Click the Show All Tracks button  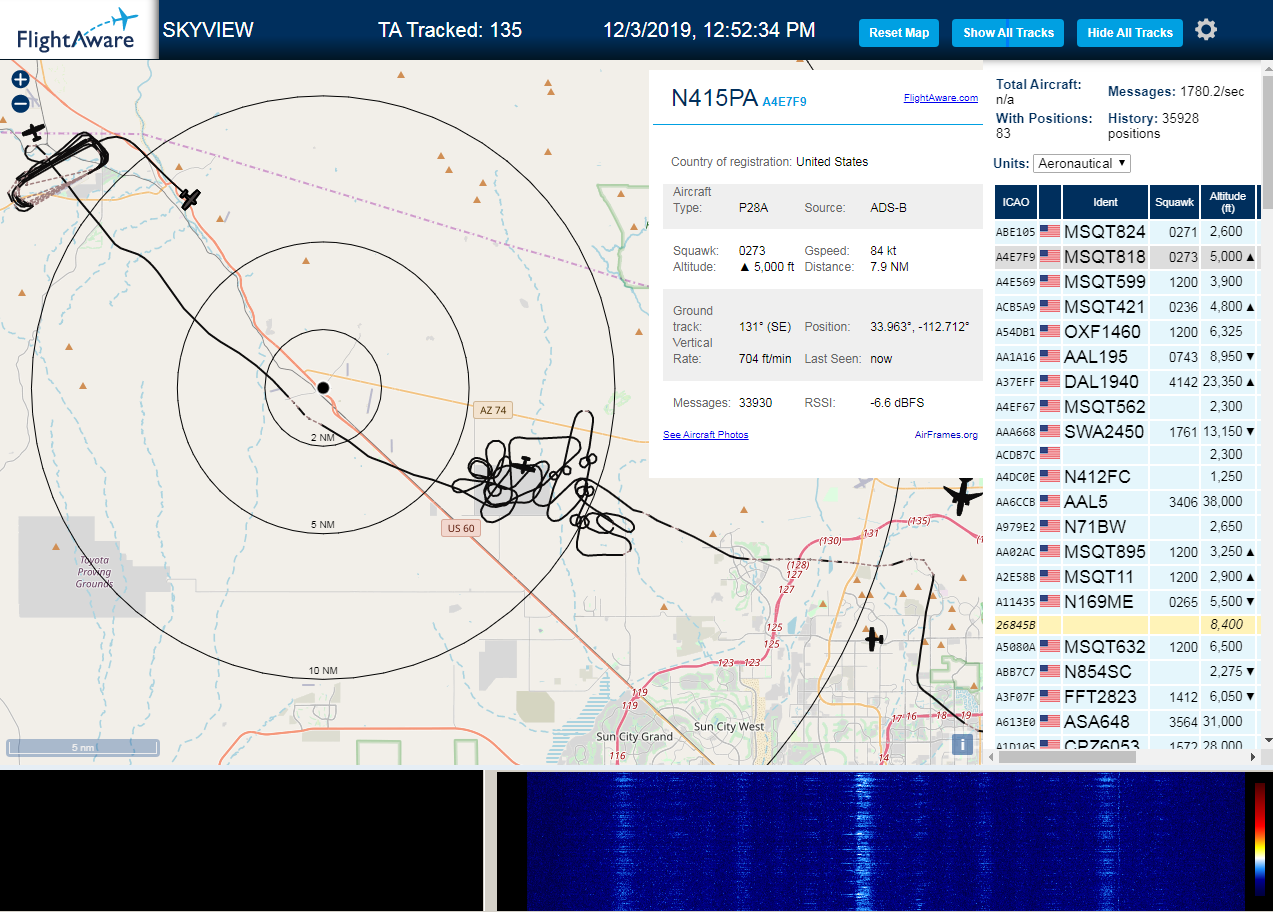coord(1008,33)
